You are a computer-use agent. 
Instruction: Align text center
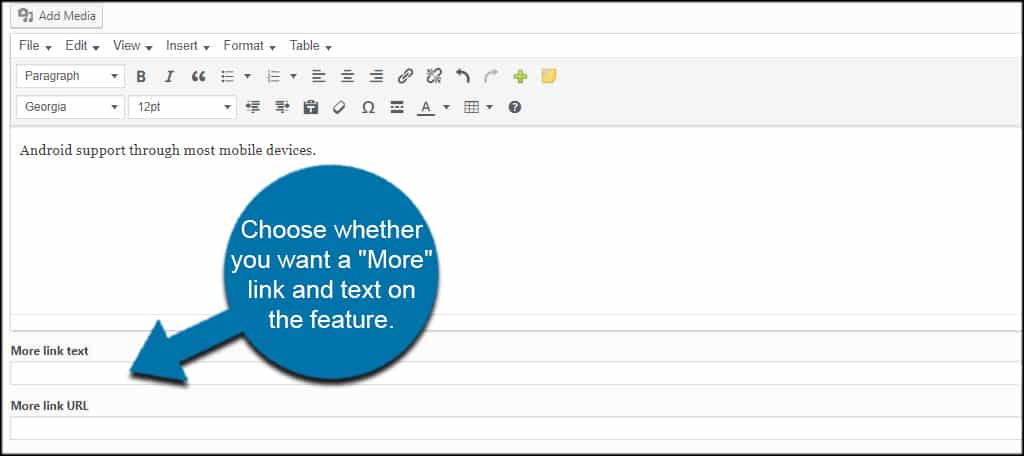(347, 76)
